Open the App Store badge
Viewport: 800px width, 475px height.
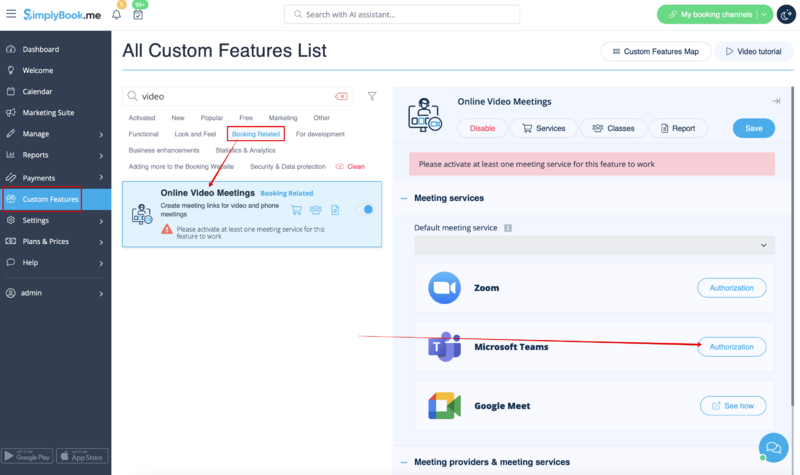[82, 456]
